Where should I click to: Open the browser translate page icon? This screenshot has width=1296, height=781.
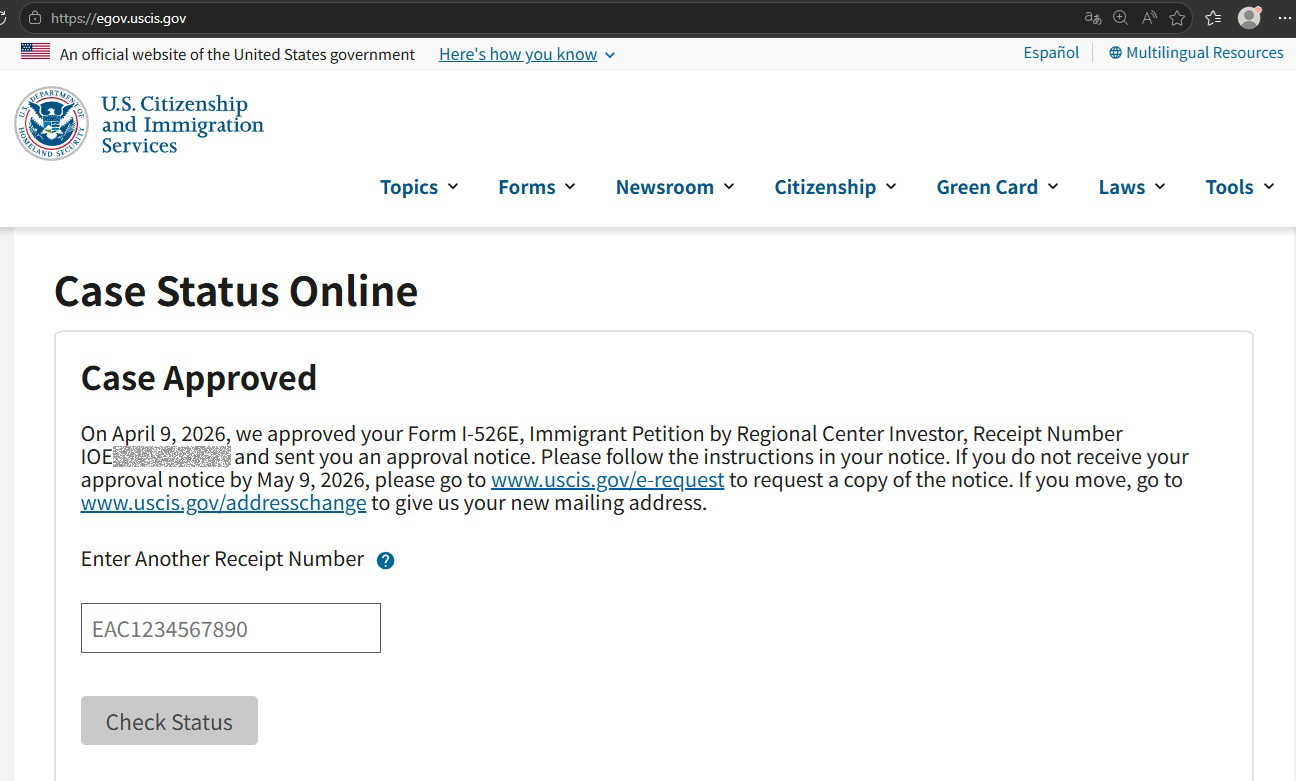1093,18
